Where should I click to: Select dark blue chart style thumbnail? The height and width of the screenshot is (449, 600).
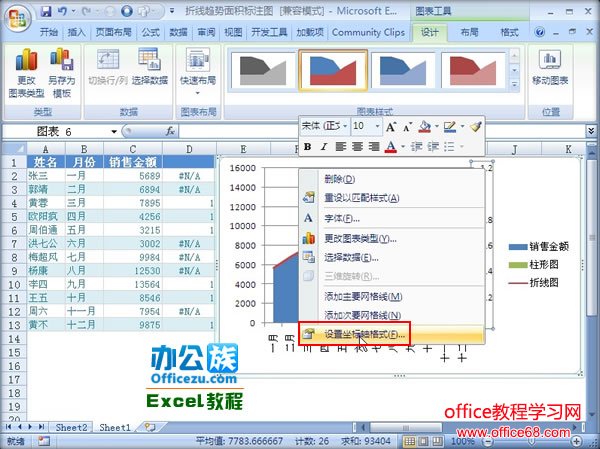403,70
